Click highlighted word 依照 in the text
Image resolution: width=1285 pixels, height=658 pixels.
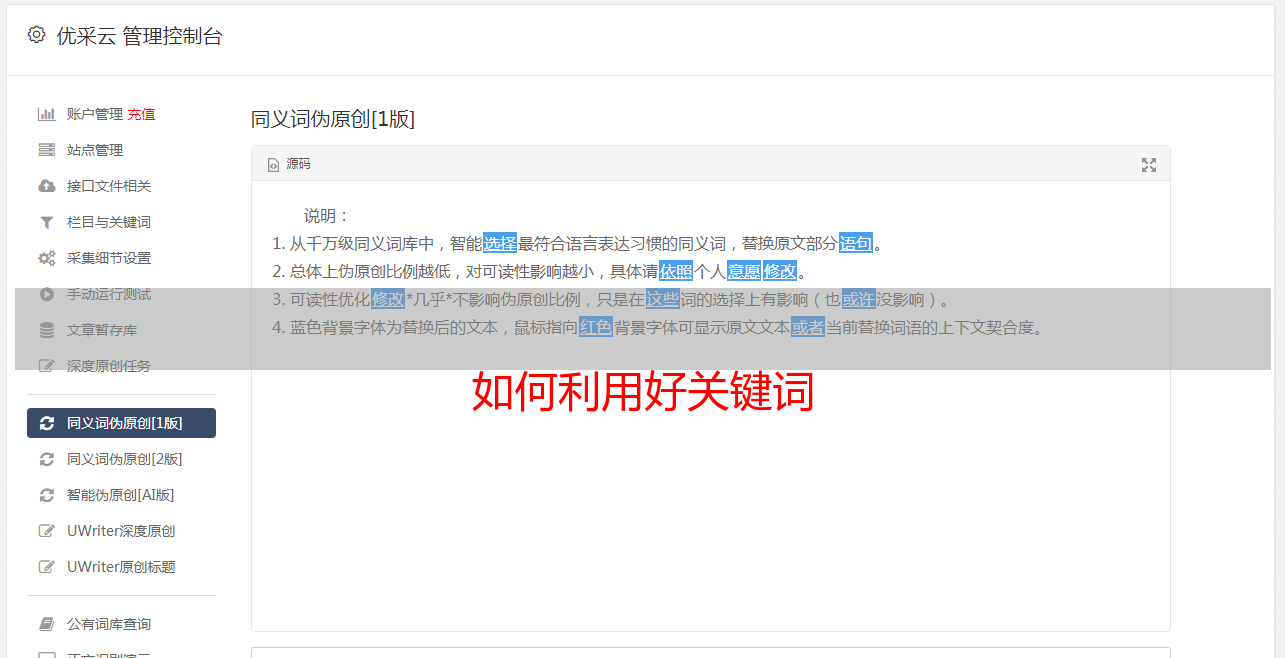(x=676, y=271)
